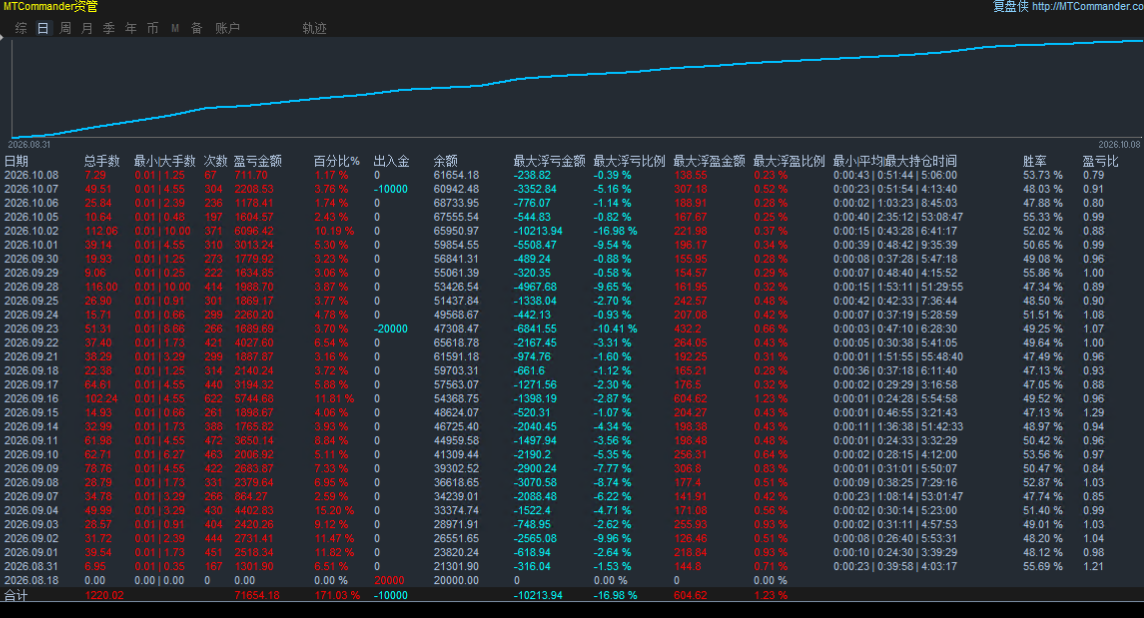Click the 胜率 column header
The image size is (1144, 618).
click(1035, 161)
